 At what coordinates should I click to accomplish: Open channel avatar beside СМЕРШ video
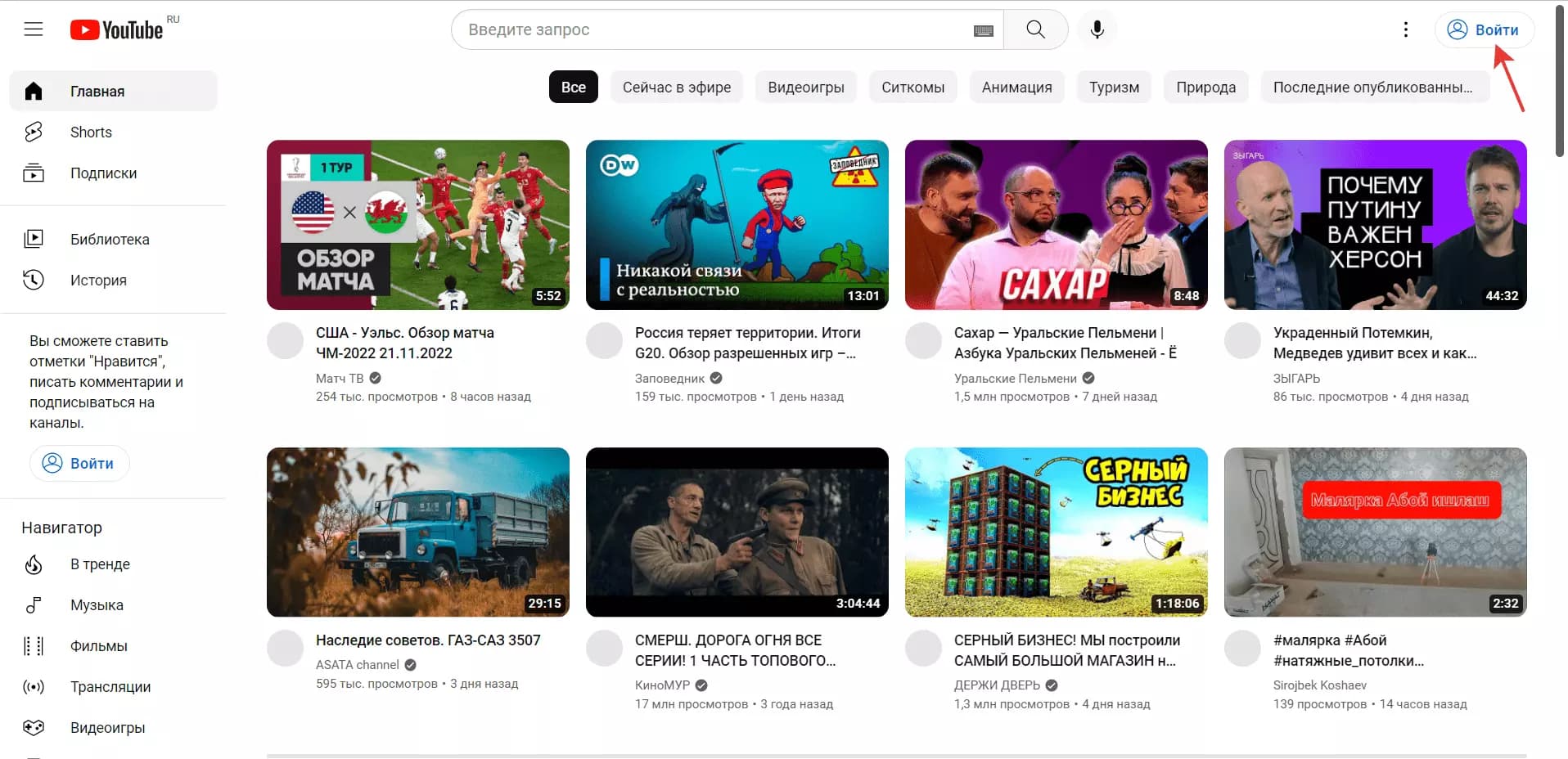(x=605, y=649)
